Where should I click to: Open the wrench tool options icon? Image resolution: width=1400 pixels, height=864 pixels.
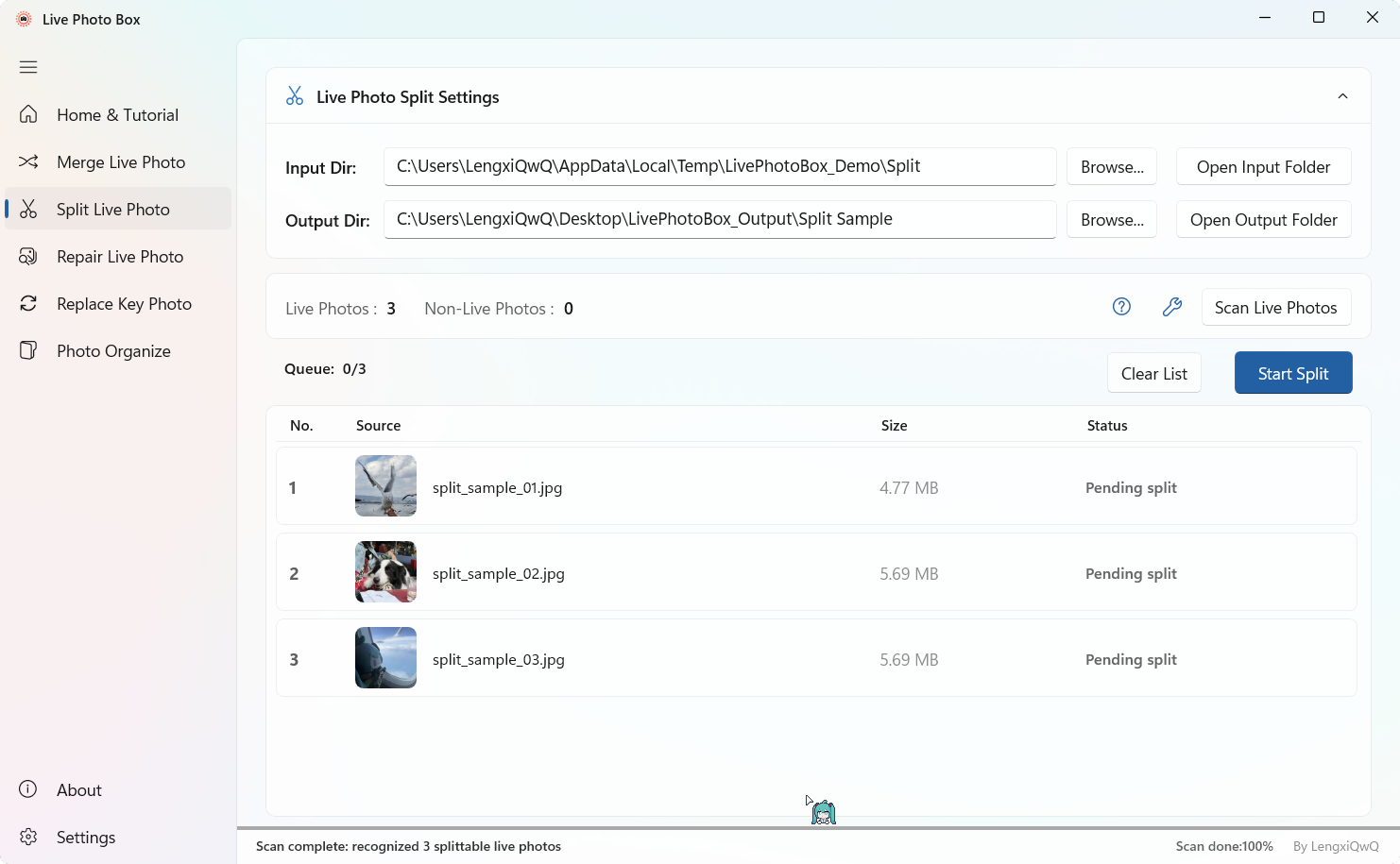[x=1172, y=307]
